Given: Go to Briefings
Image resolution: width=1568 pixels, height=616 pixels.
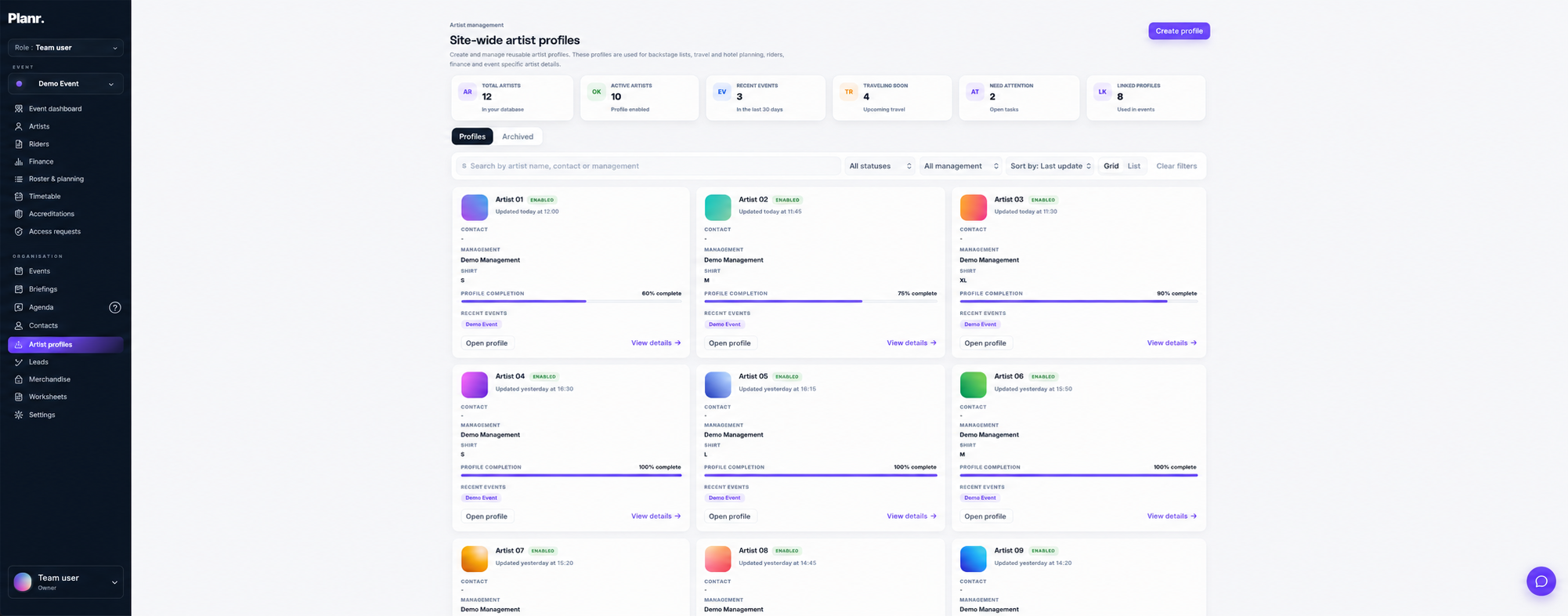Looking at the screenshot, I should 66,289.
